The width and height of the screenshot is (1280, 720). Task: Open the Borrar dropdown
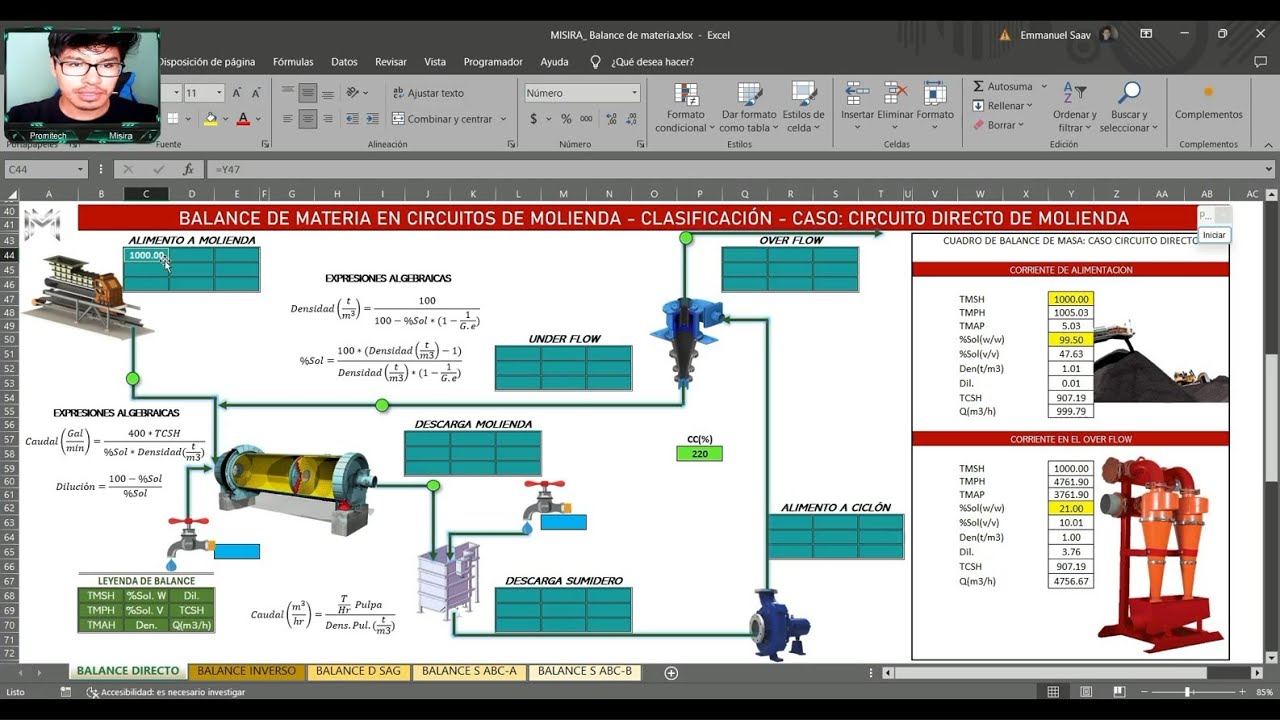pyautogui.click(x=998, y=125)
